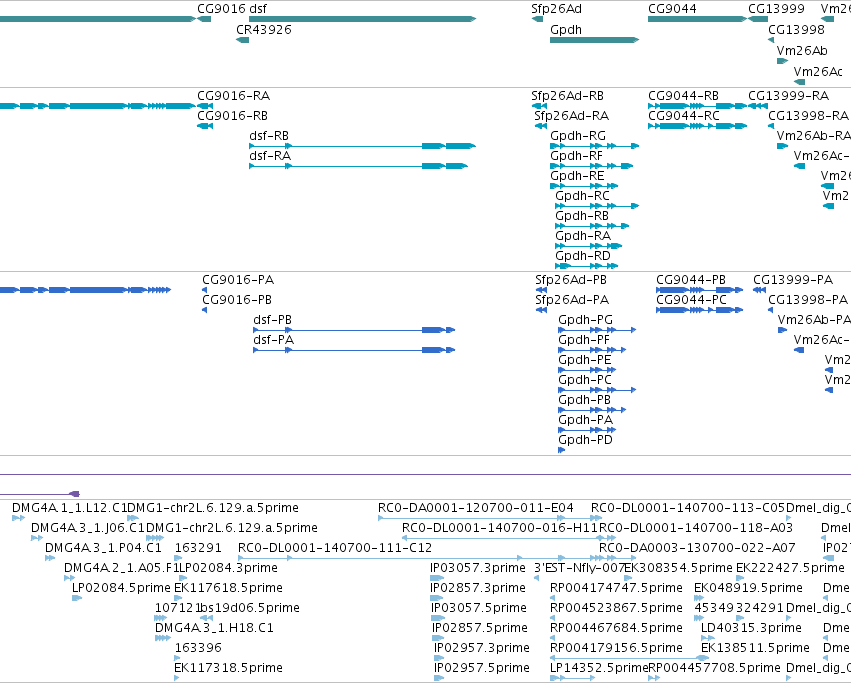Click the dsf-RB transcript label
The width and height of the screenshot is (851, 683).
click(x=269, y=136)
